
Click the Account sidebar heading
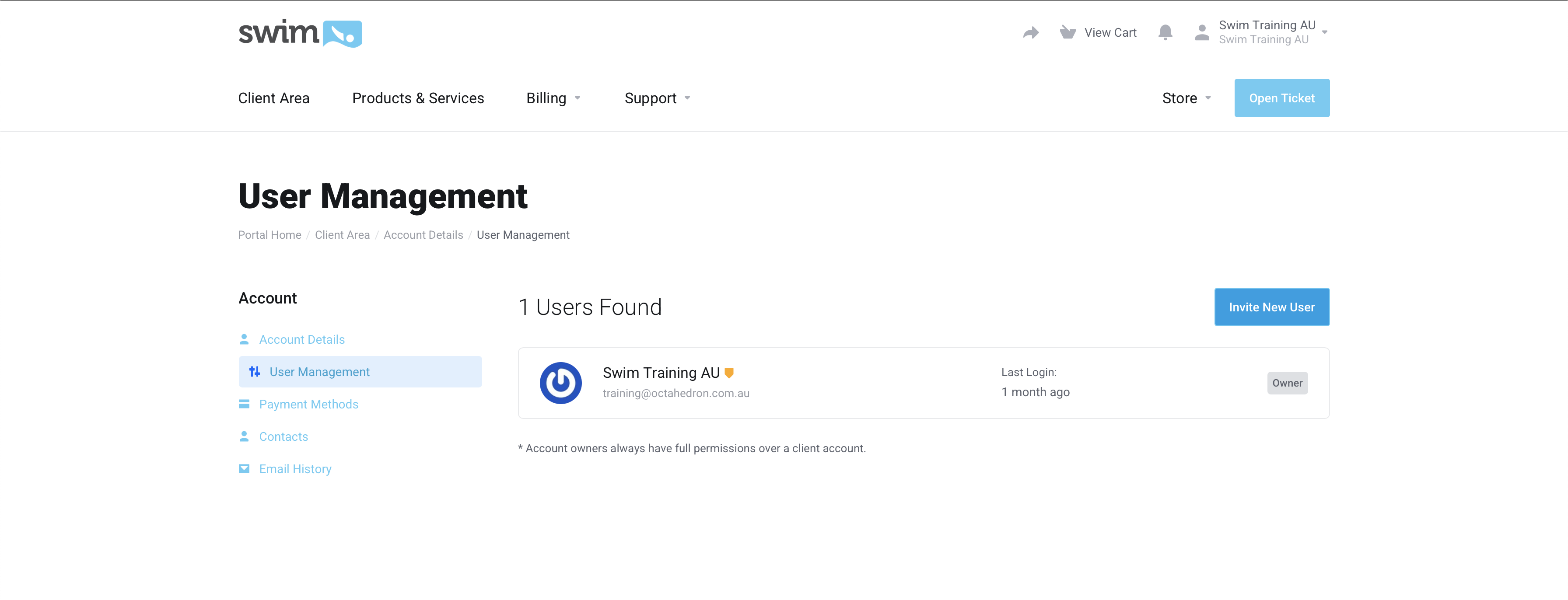click(267, 298)
